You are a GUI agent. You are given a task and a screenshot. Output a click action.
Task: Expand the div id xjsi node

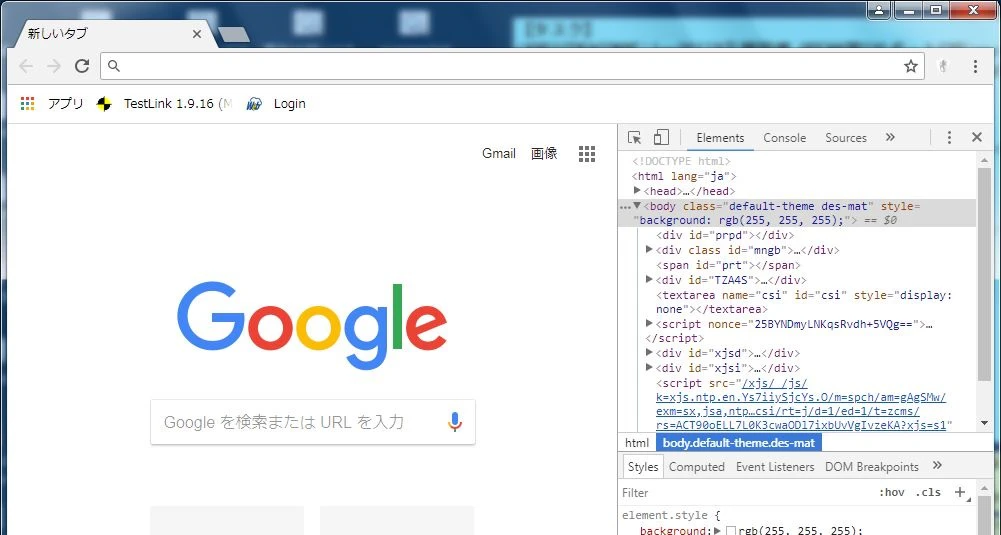coord(649,368)
